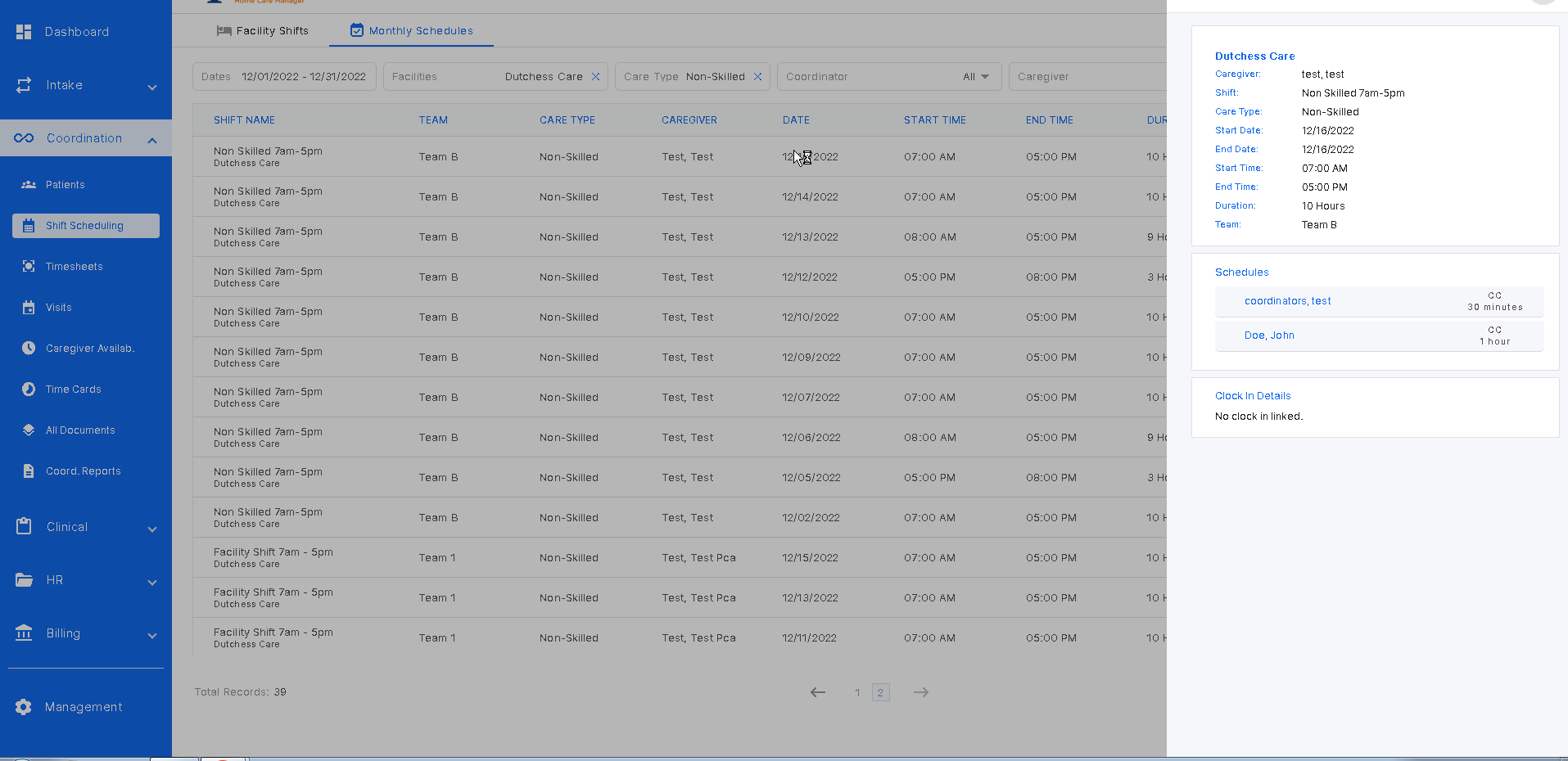Select page 2 button
This screenshot has height=761, width=1568.
880,693
